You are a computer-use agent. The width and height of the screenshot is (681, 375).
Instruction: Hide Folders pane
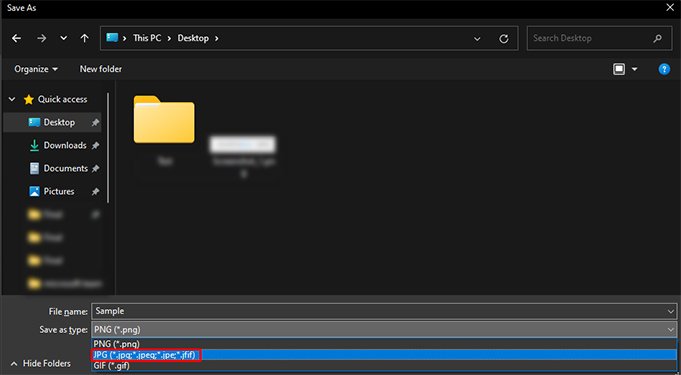[40, 364]
